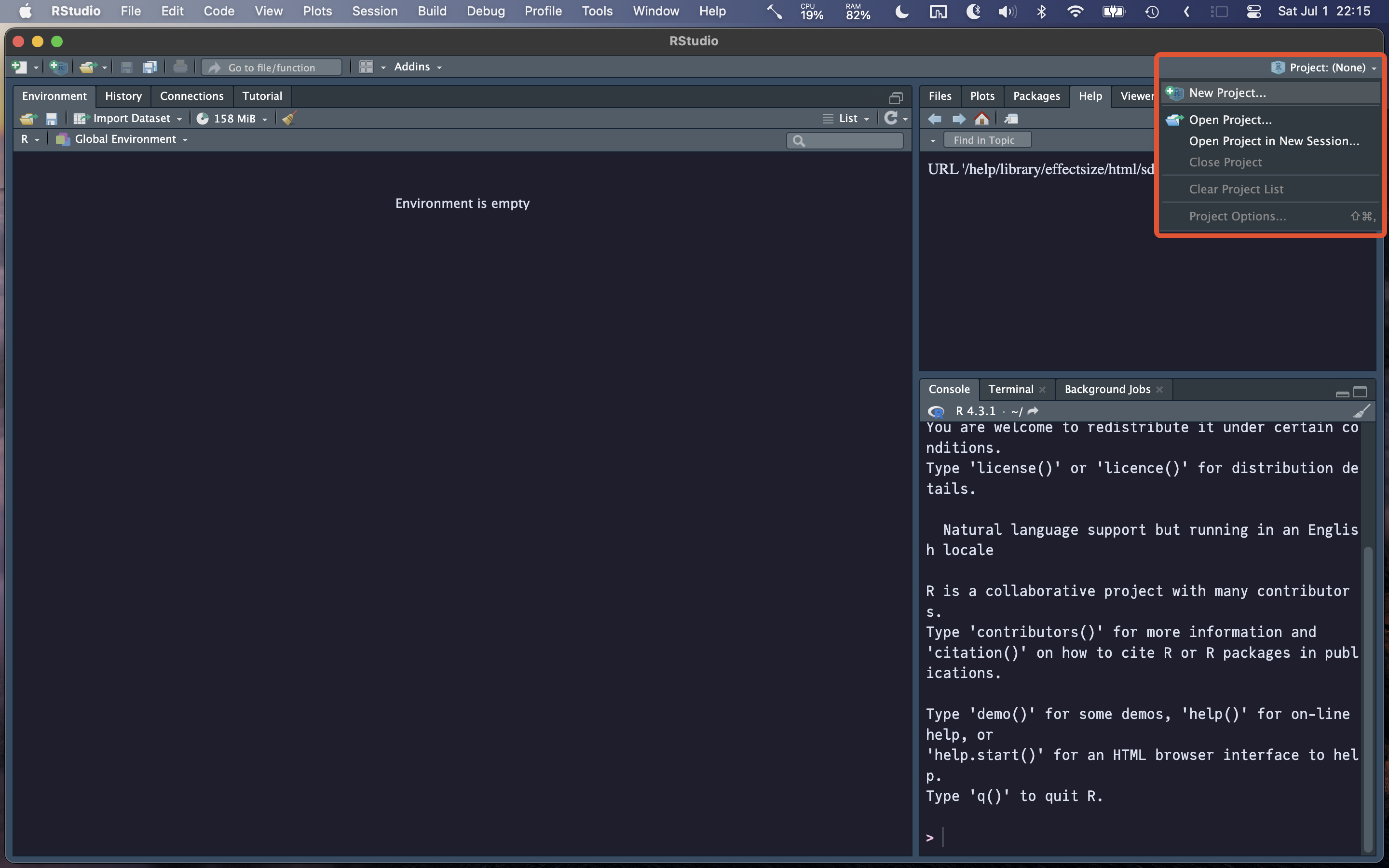Click the Help pane home icon
Image resolution: width=1389 pixels, height=868 pixels.
pyautogui.click(x=981, y=119)
